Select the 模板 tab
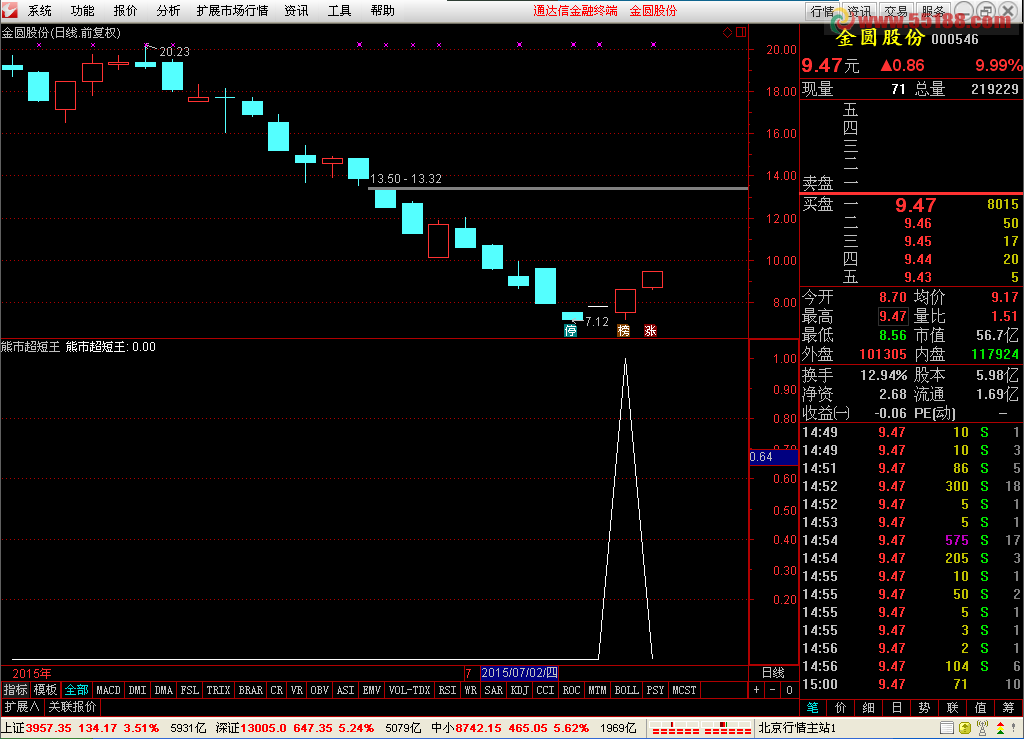 (x=46, y=690)
